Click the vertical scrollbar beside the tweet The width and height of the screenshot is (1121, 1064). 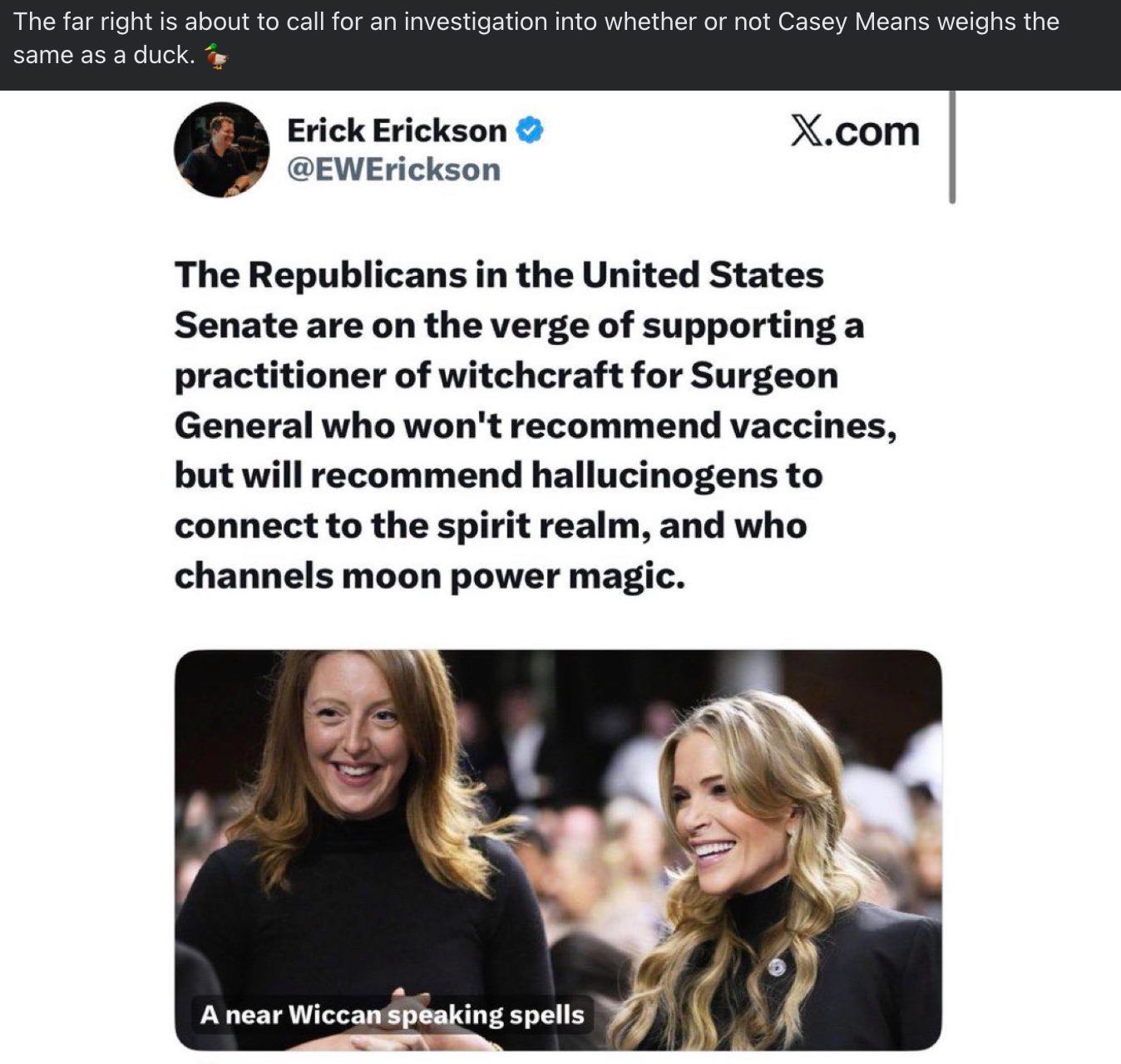point(952,147)
